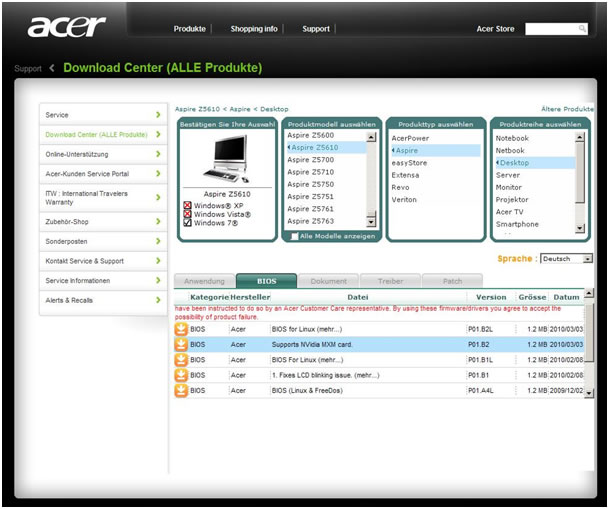
Task: Click Support breadcrumb link
Action: [x=28, y=69]
